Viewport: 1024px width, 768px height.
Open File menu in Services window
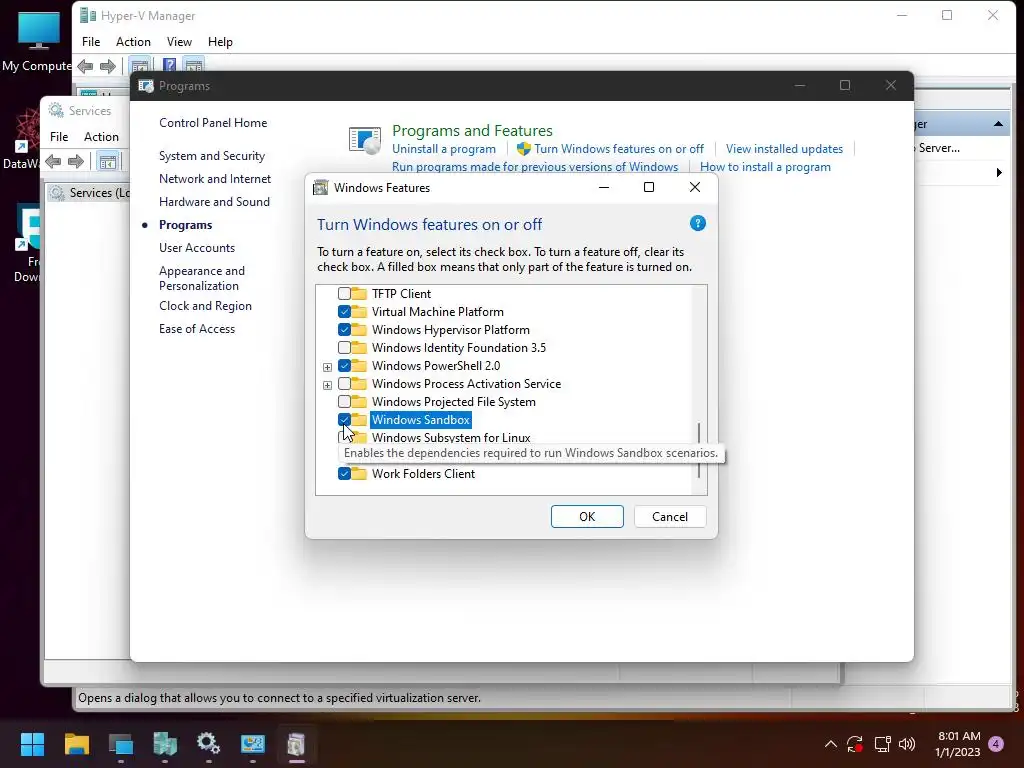pos(59,136)
